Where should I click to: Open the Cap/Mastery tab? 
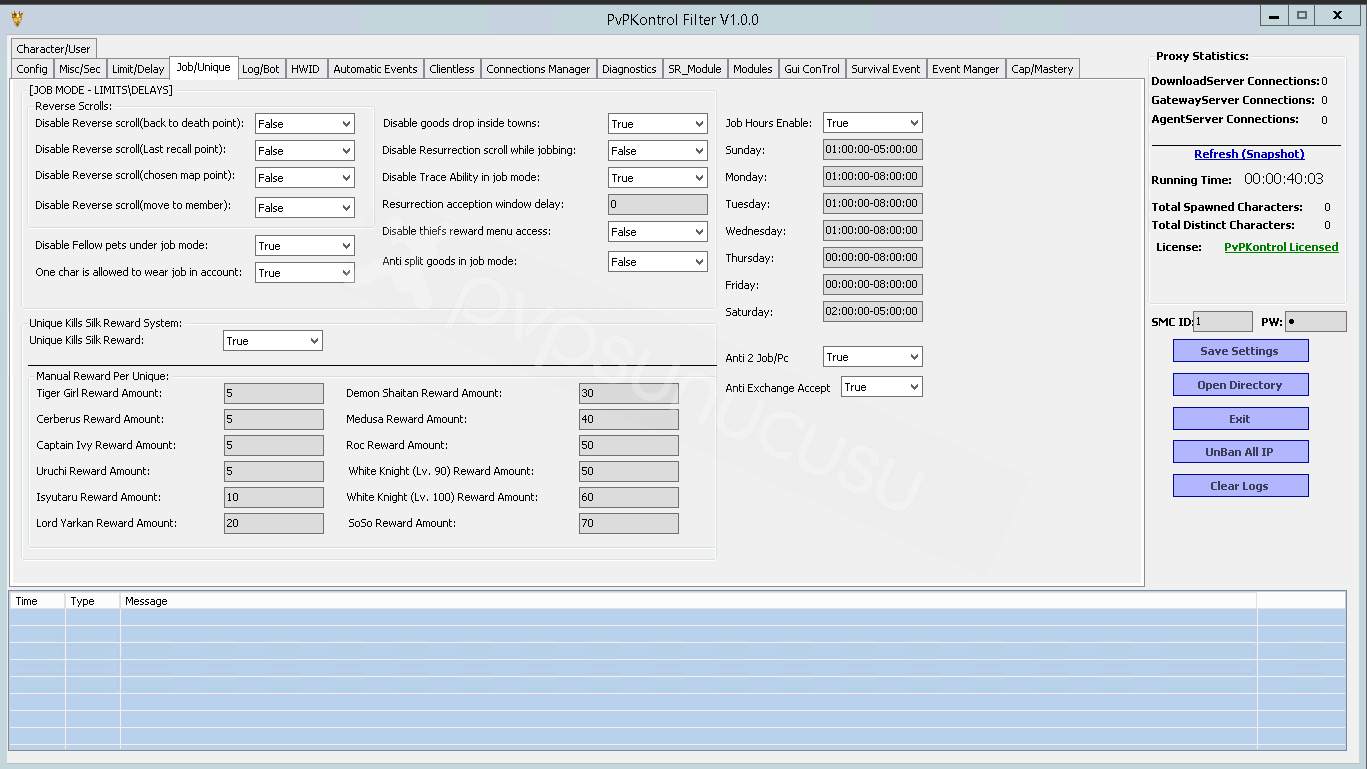1042,69
